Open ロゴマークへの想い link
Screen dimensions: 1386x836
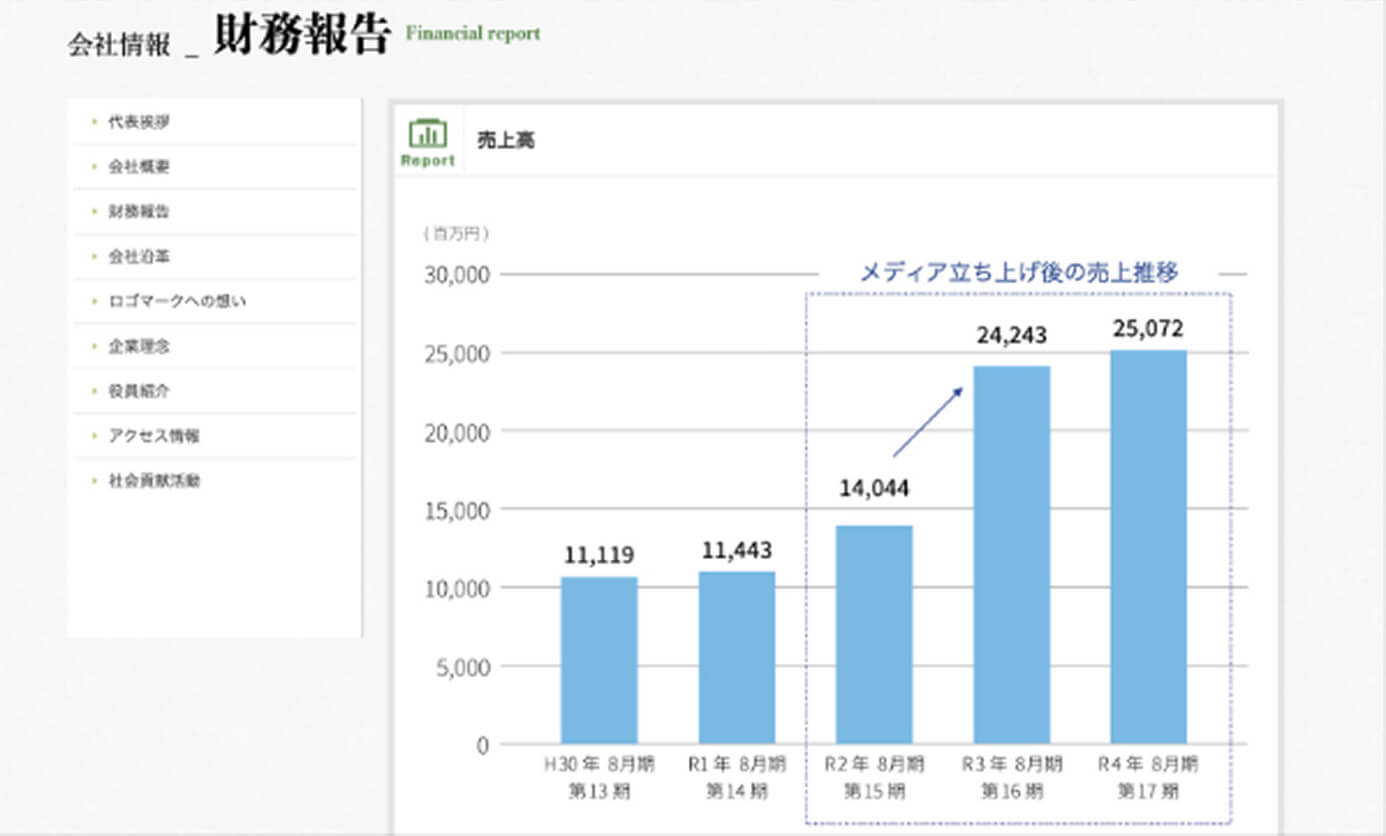click(177, 301)
